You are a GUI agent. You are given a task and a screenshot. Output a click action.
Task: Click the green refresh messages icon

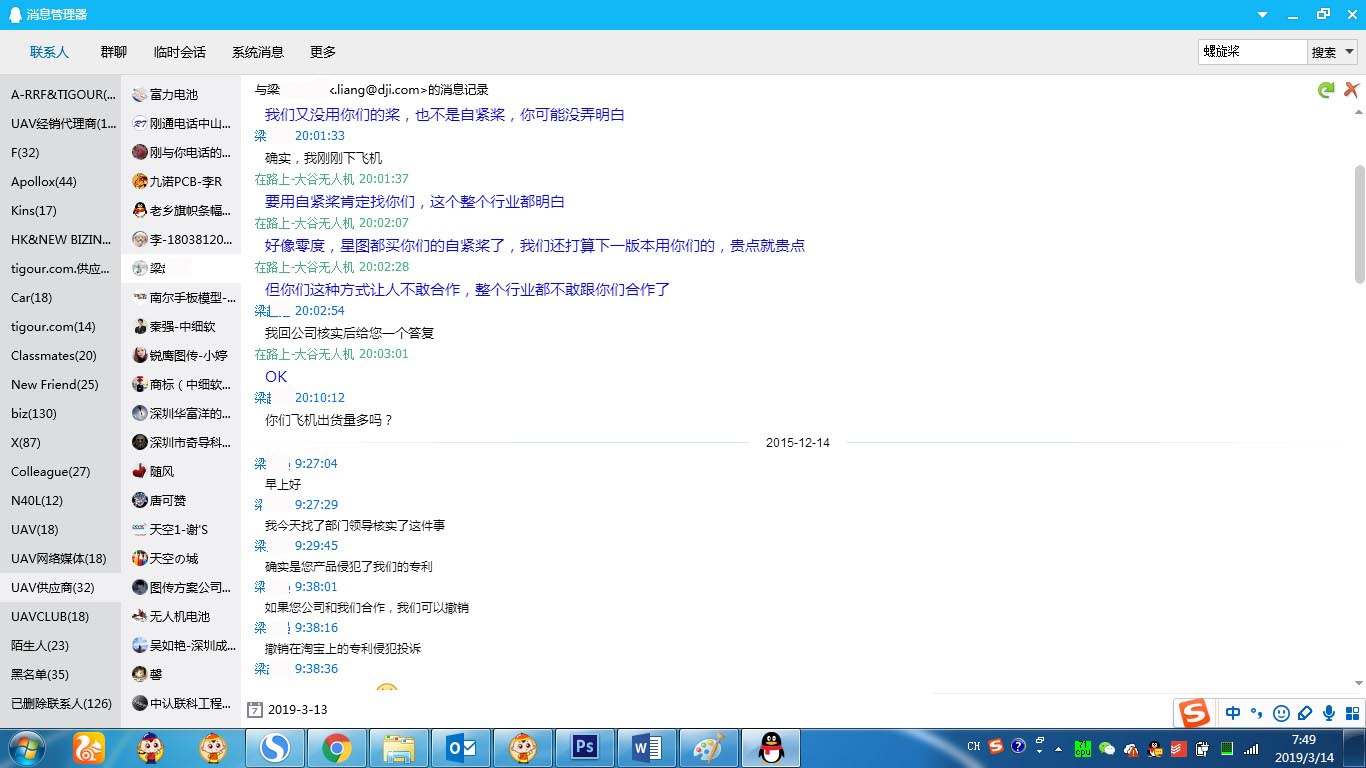pyautogui.click(x=1326, y=90)
